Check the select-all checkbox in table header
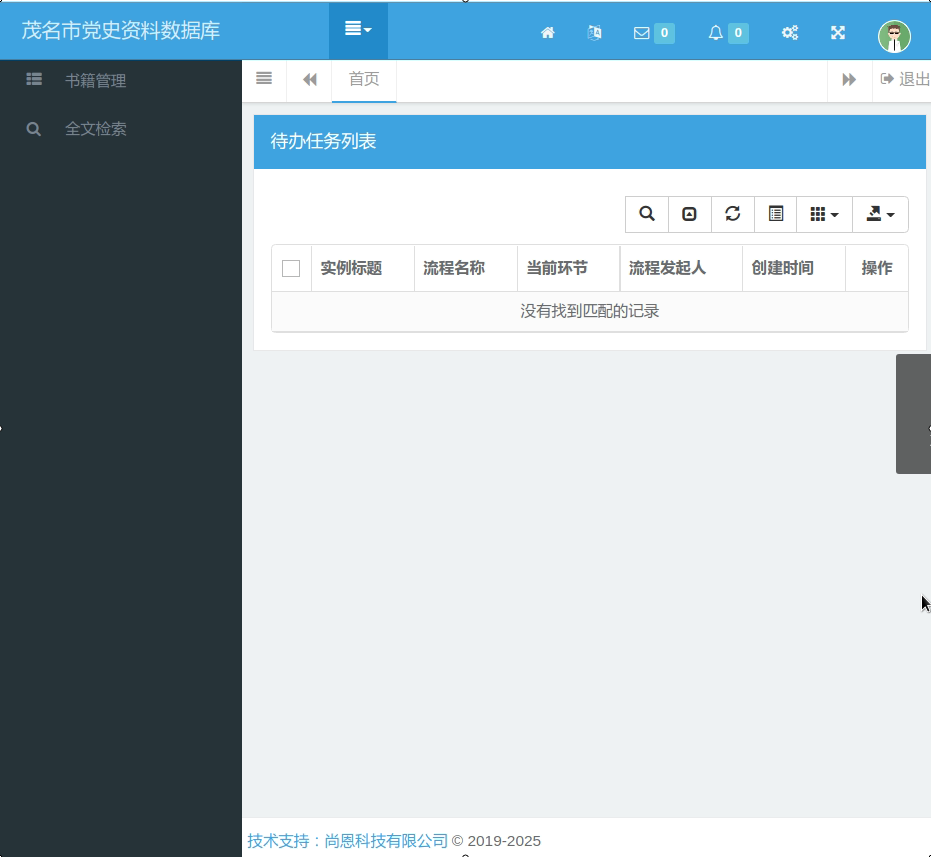 coord(291,267)
